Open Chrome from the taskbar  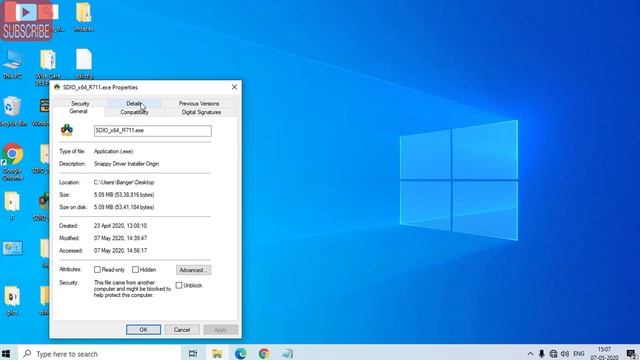coord(264,353)
